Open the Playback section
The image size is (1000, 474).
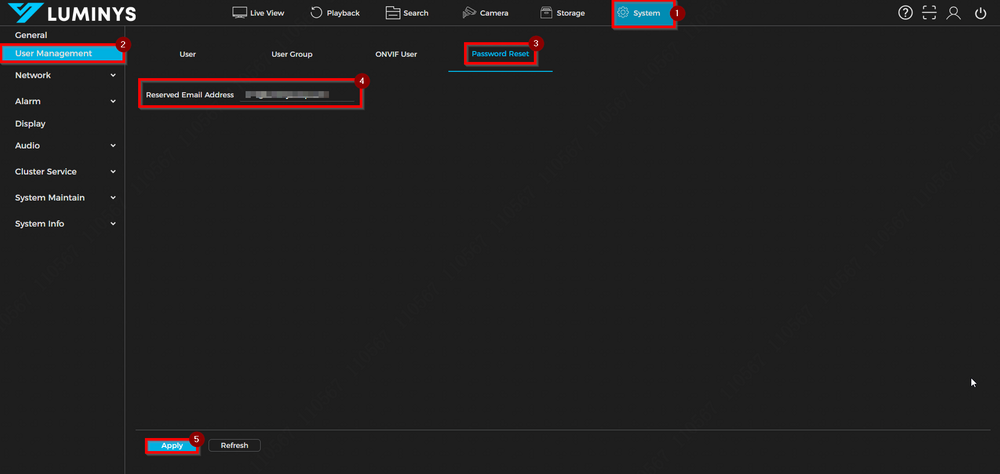click(335, 13)
